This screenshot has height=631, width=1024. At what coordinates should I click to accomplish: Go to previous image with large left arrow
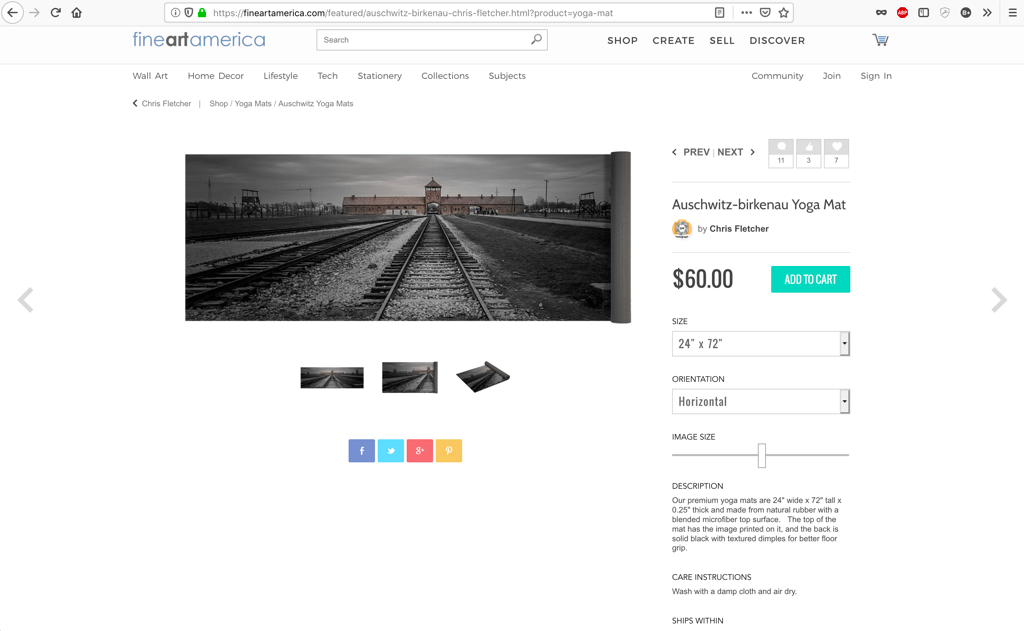tap(25, 300)
